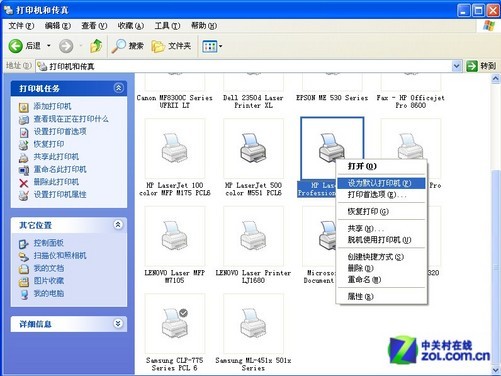Choose 创建快捷方式 in the context menu
Image resolution: width=501 pixels, height=376 pixels.
pyautogui.click(x=382, y=257)
